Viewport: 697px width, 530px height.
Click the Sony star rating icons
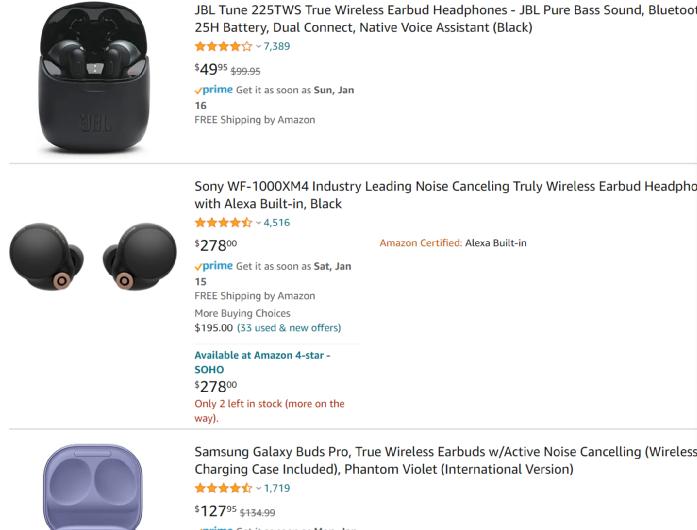click(223, 223)
